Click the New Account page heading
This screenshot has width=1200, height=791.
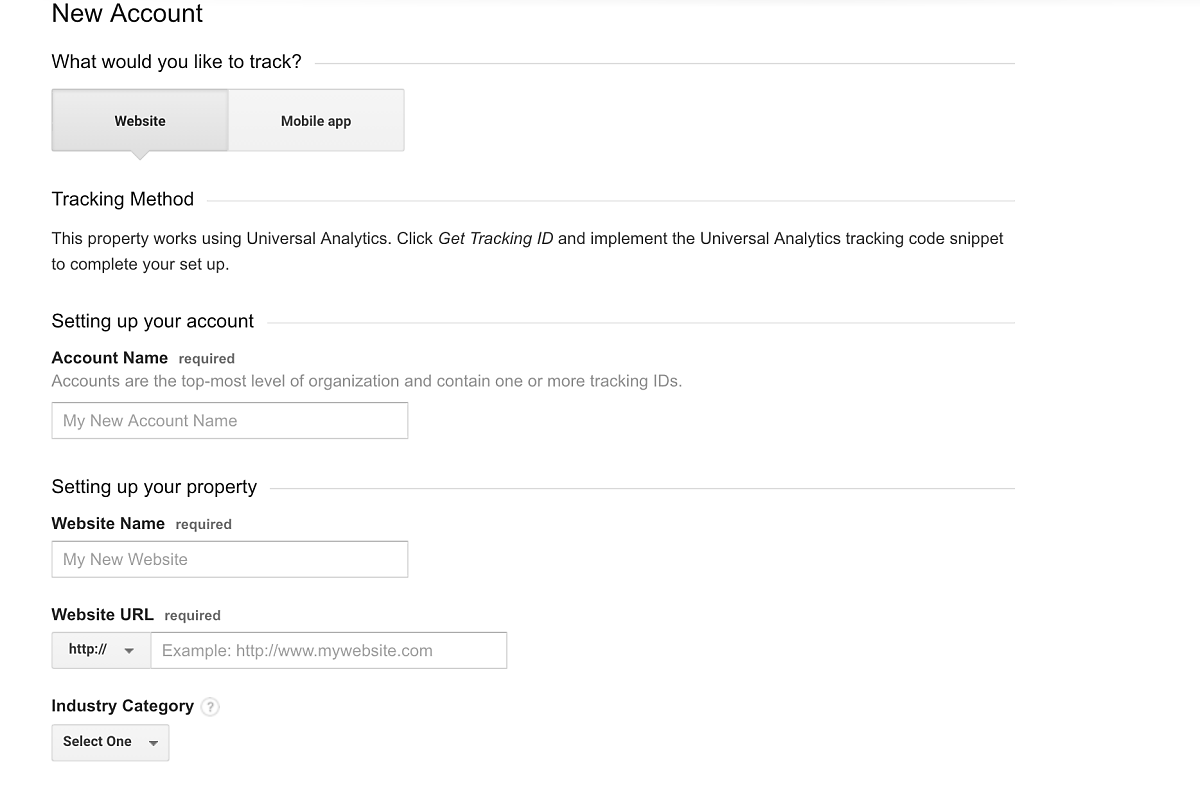coord(127,14)
